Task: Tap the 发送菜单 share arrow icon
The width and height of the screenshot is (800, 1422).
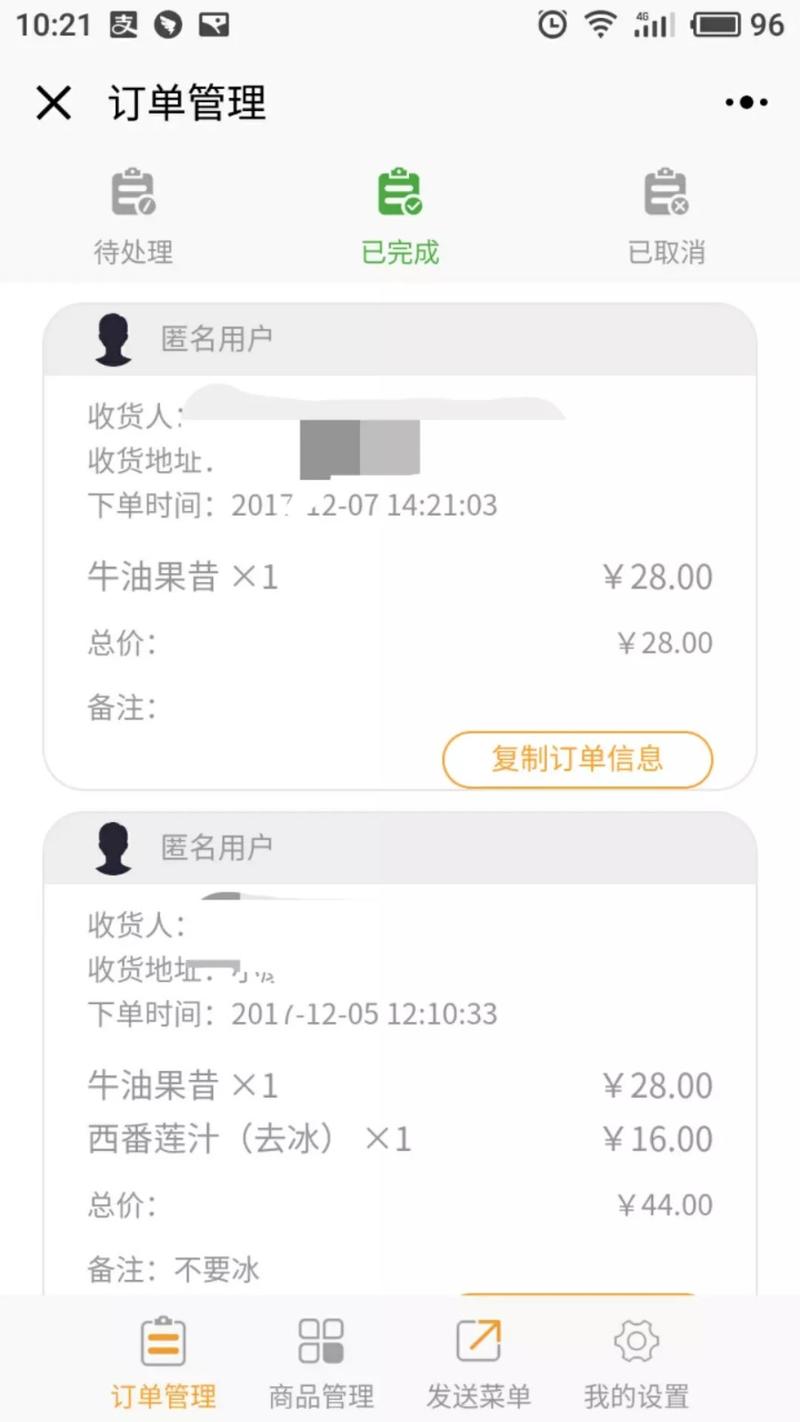Action: (478, 1341)
